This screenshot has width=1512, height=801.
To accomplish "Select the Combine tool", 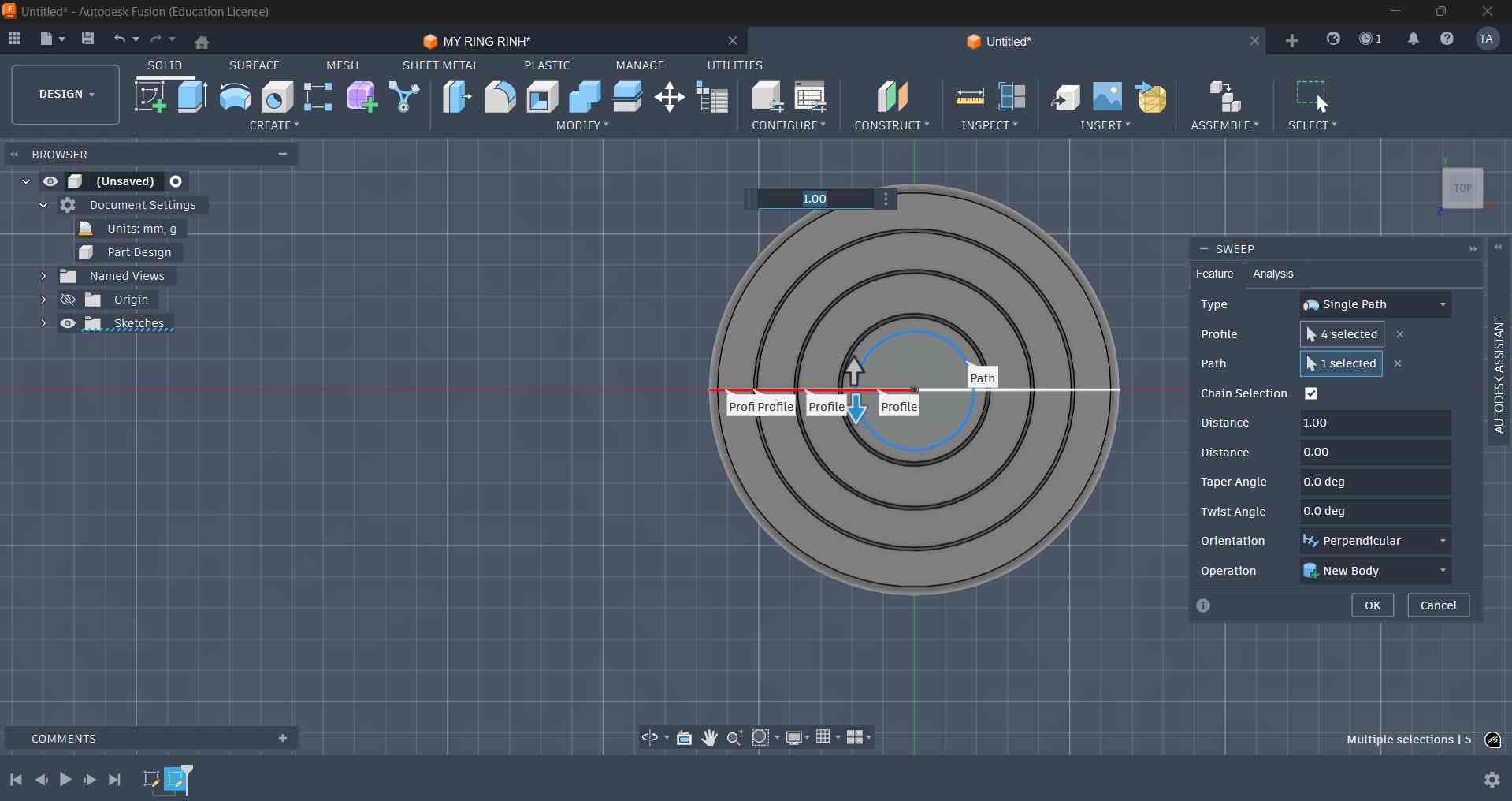I will (585, 97).
